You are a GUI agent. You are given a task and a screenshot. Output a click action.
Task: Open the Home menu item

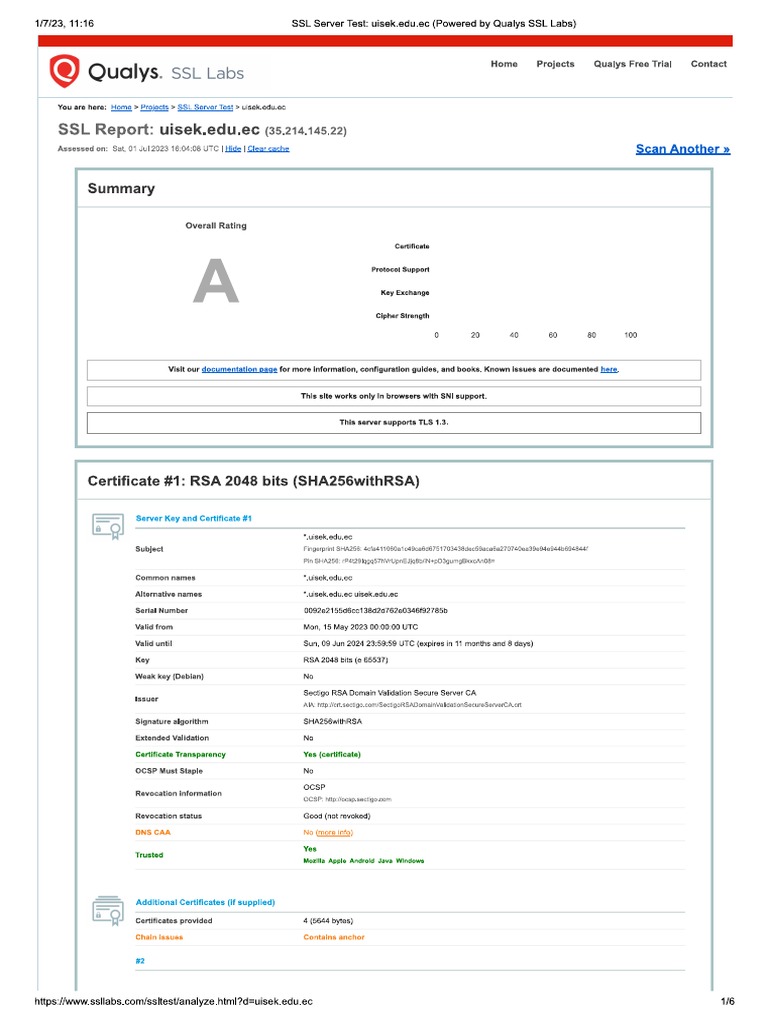point(504,64)
